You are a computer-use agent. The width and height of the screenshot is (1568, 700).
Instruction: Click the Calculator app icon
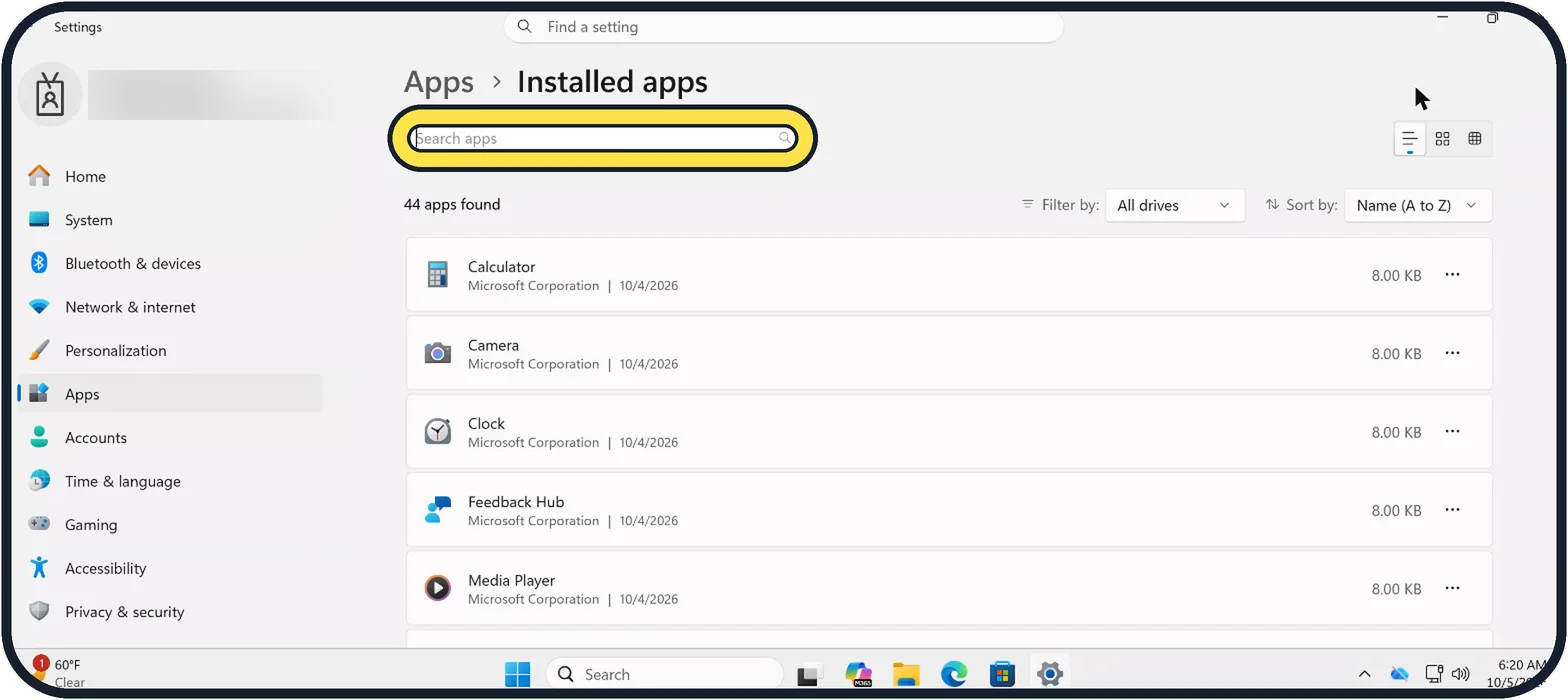click(x=437, y=275)
